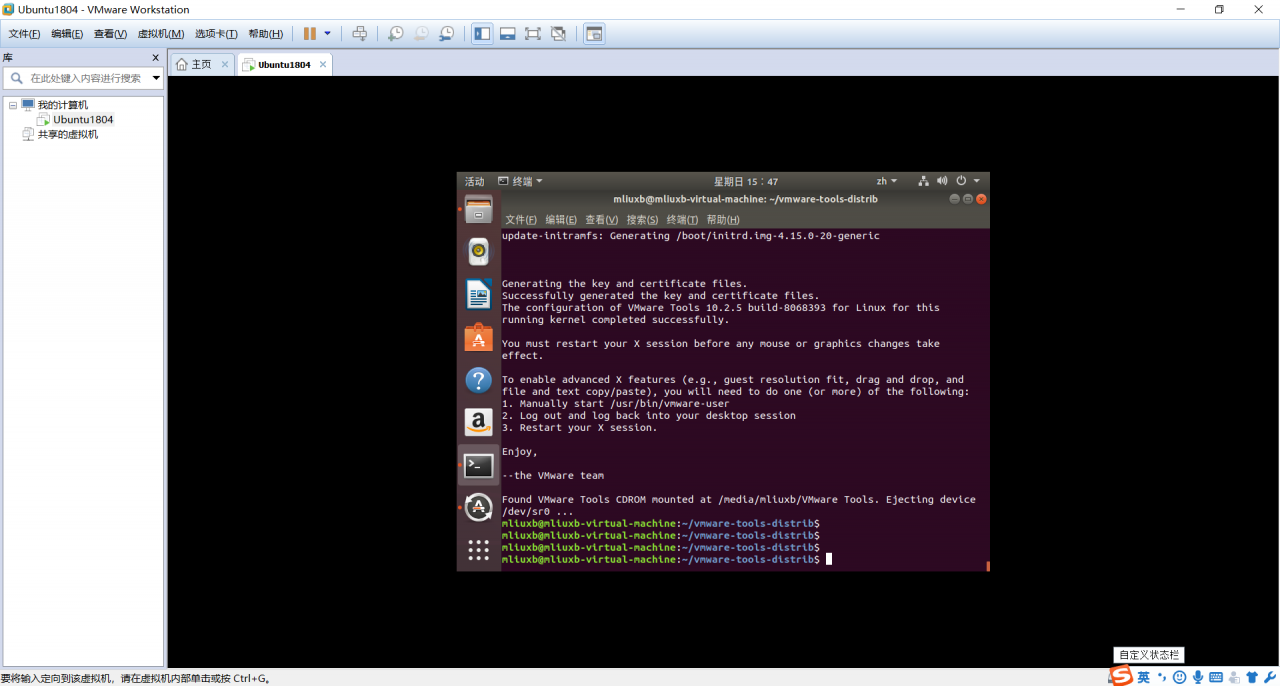Screen dimensions: 1280x686
Task: Close the 库 library panel
Action: tap(155, 58)
